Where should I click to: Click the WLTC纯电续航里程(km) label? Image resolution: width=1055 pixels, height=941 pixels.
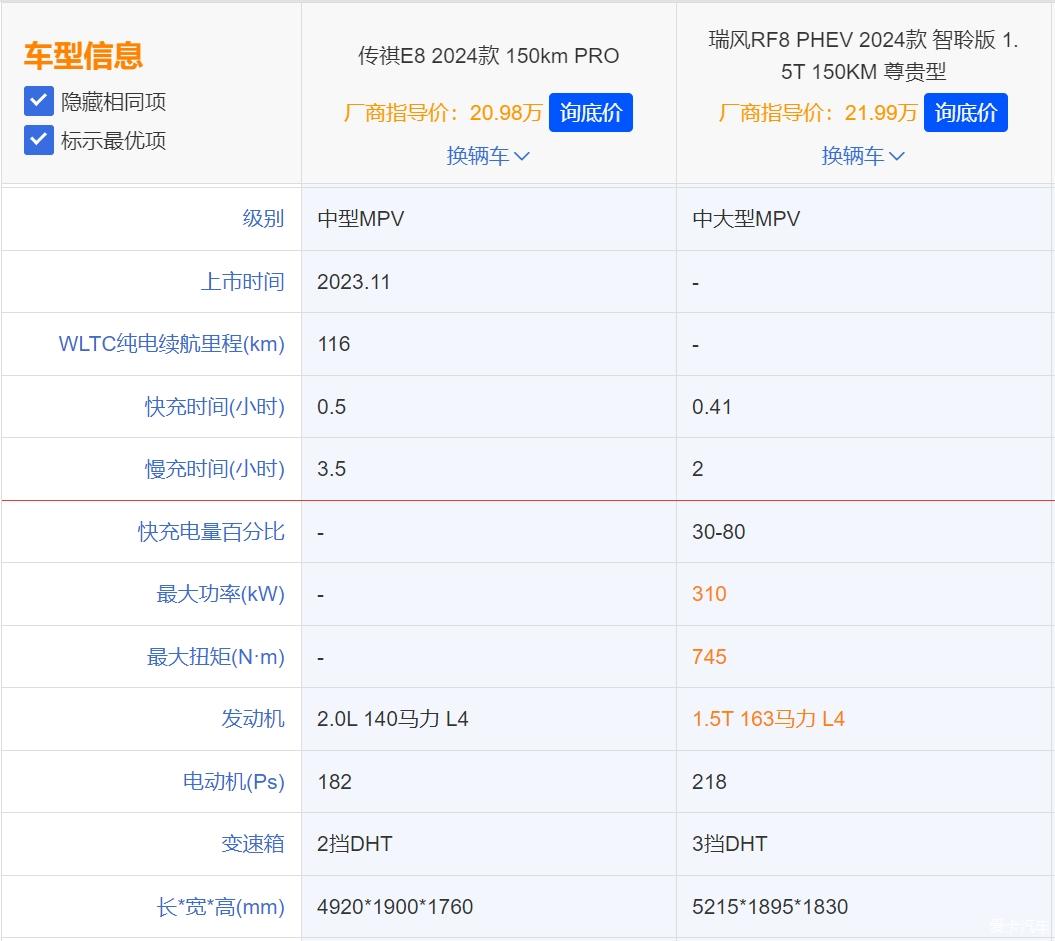[172, 344]
